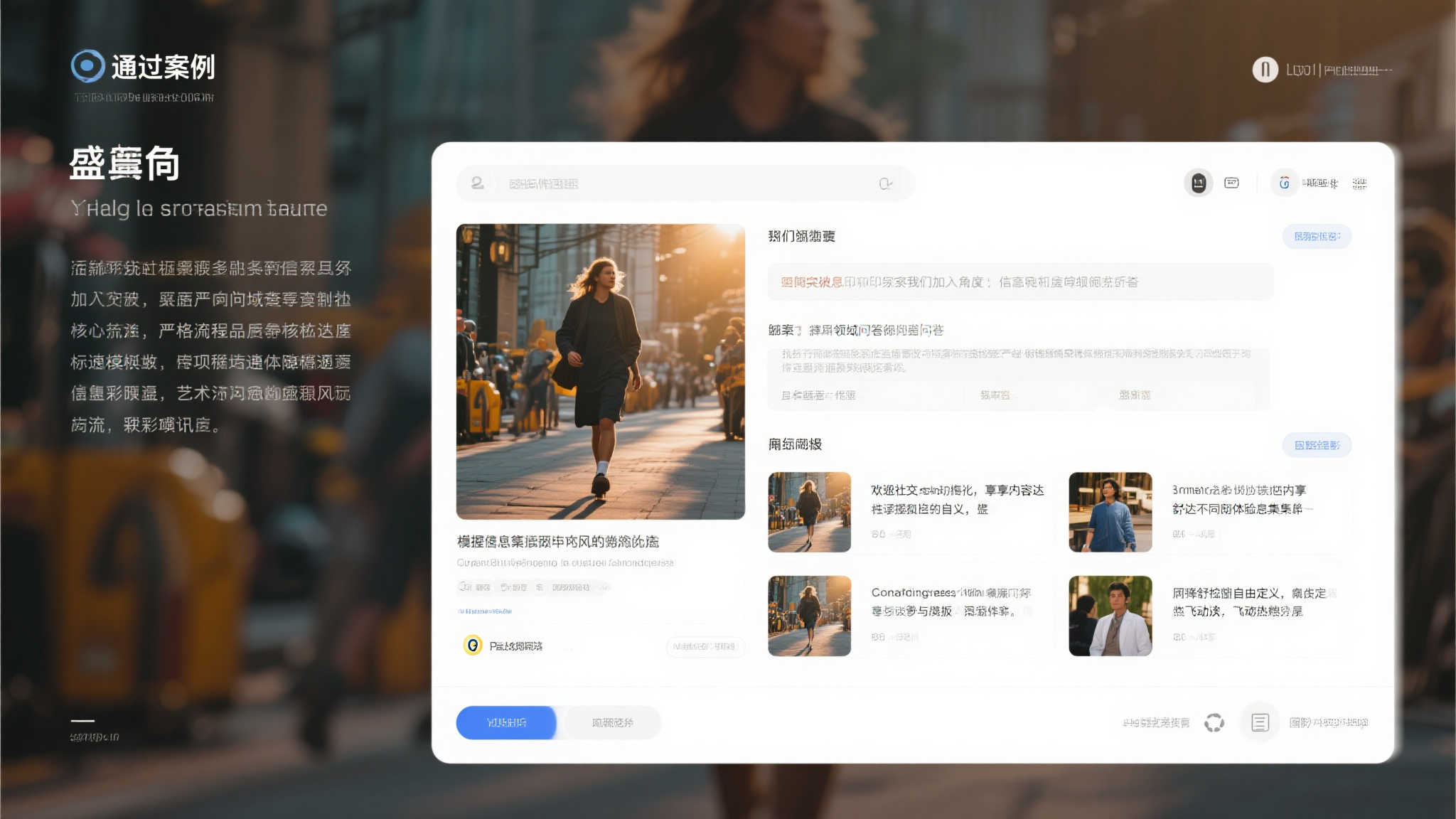Click the microphone icon inside the search field

tap(887, 183)
